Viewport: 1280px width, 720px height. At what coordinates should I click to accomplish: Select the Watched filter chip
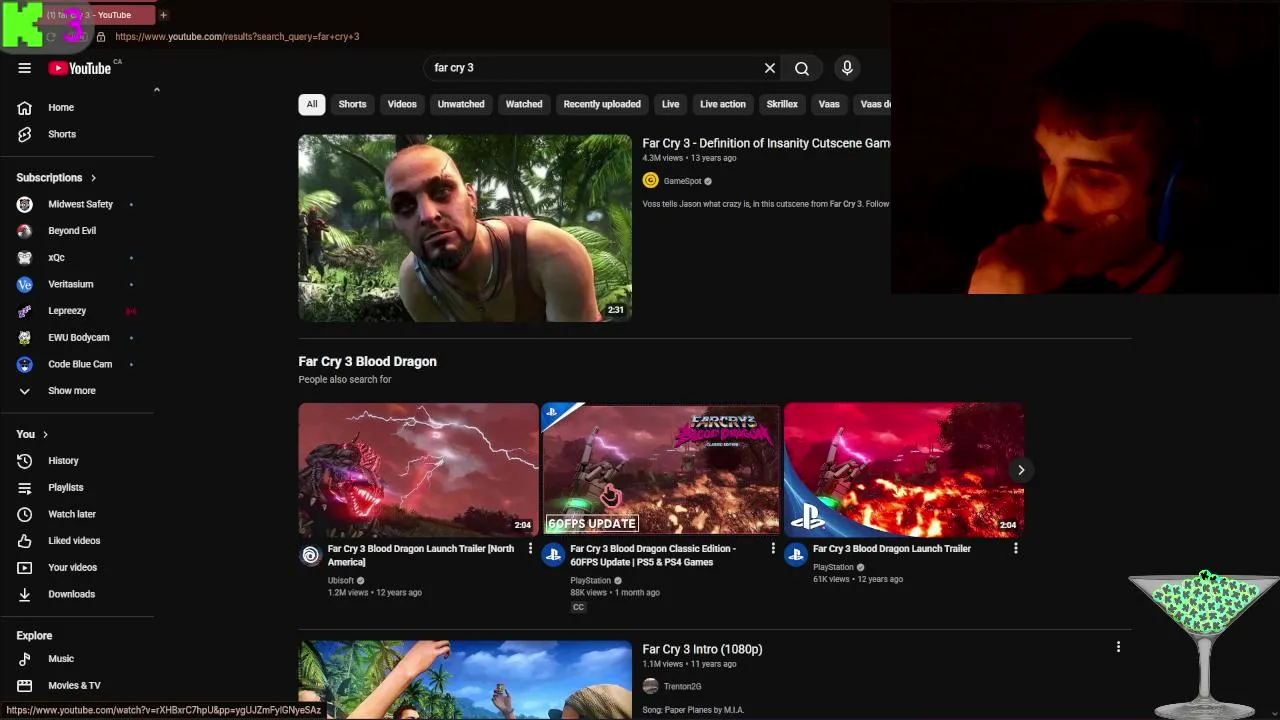click(x=524, y=104)
